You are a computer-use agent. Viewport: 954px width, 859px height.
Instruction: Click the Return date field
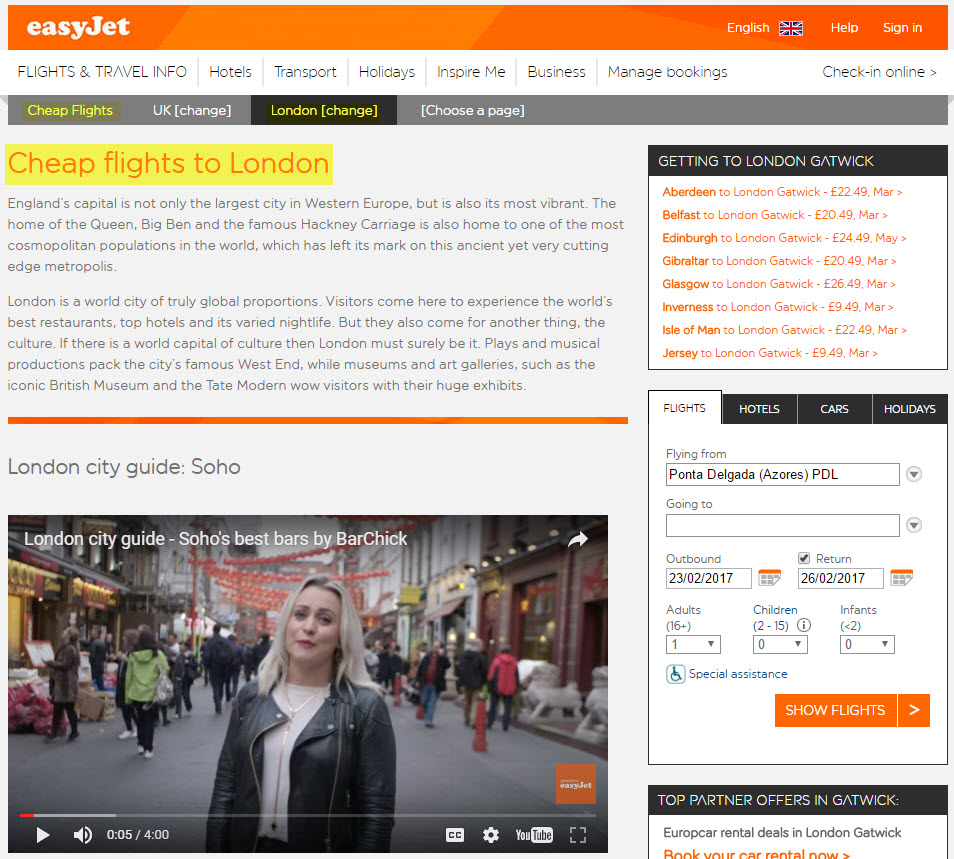coord(840,578)
